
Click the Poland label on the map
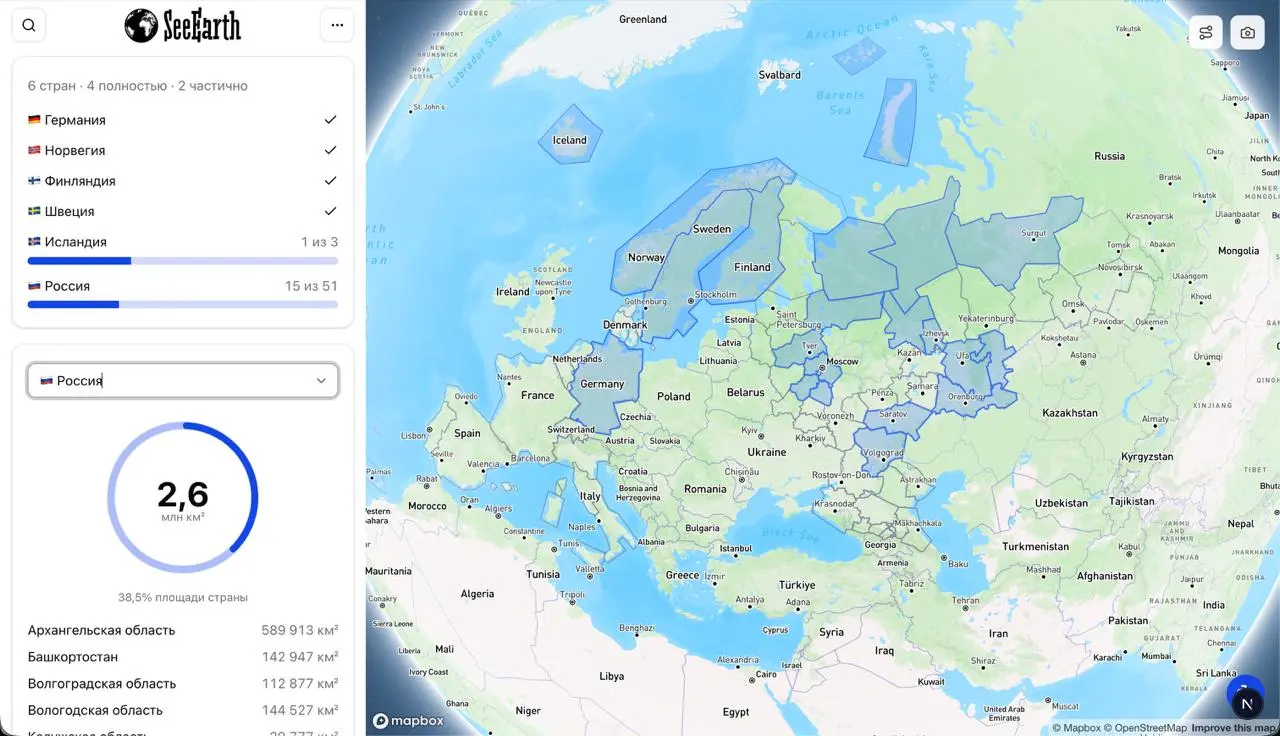click(674, 396)
